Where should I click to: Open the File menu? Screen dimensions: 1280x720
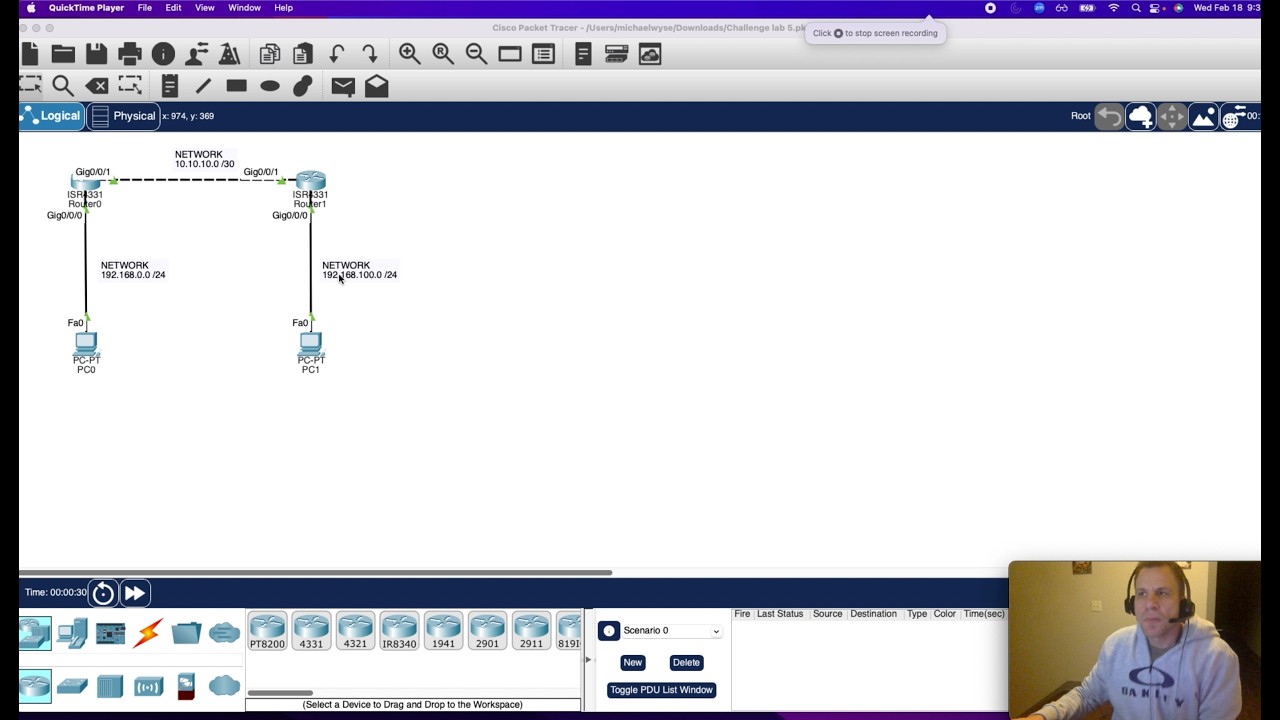pos(145,8)
